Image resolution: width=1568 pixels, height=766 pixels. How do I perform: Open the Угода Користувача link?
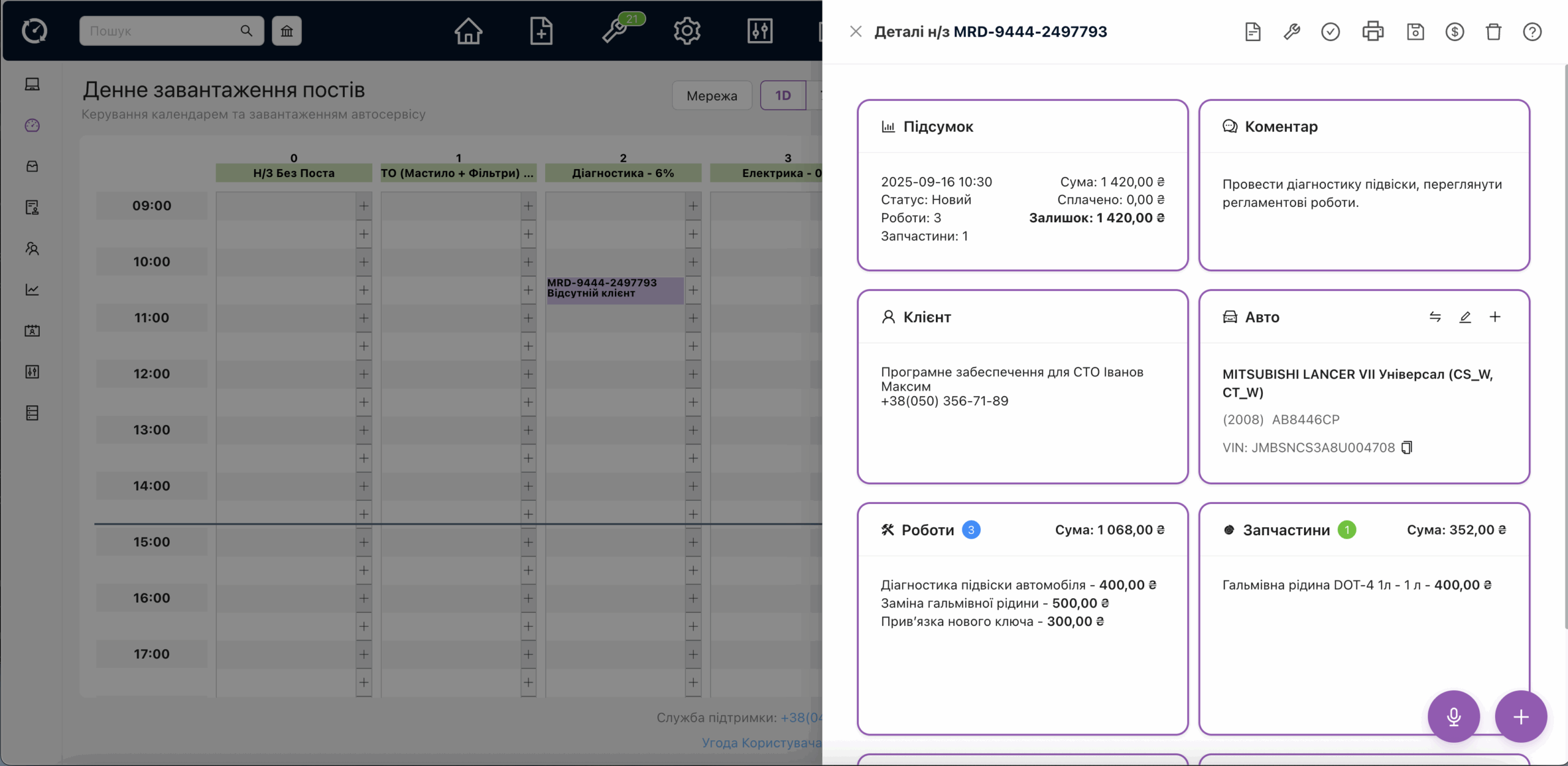[x=761, y=743]
